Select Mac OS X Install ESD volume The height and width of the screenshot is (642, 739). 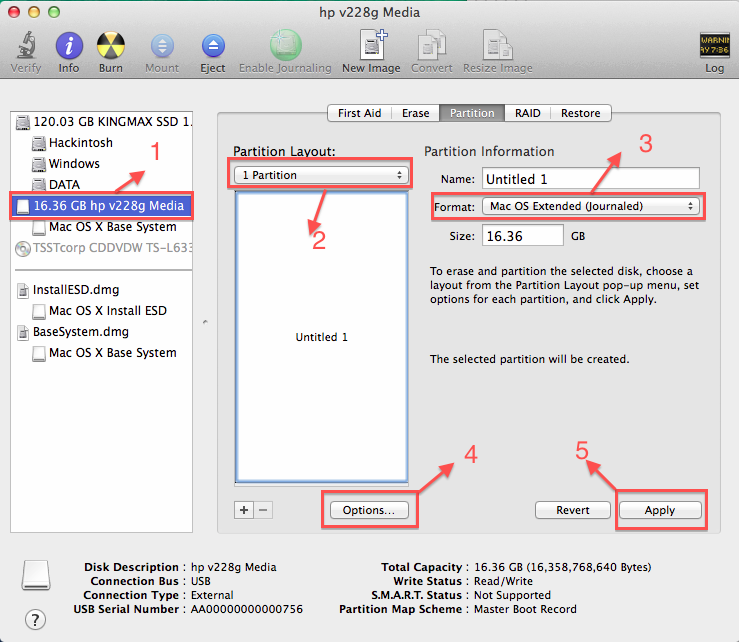(101, 311)
